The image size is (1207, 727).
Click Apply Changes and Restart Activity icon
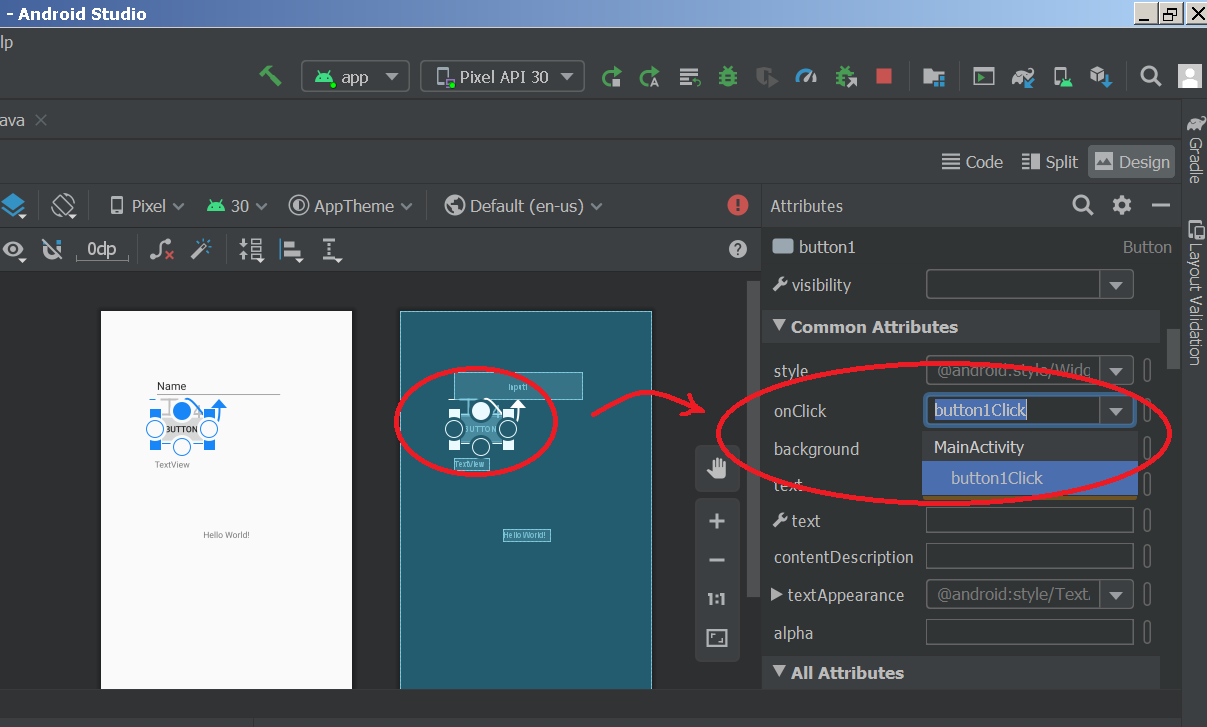point(611,77)
